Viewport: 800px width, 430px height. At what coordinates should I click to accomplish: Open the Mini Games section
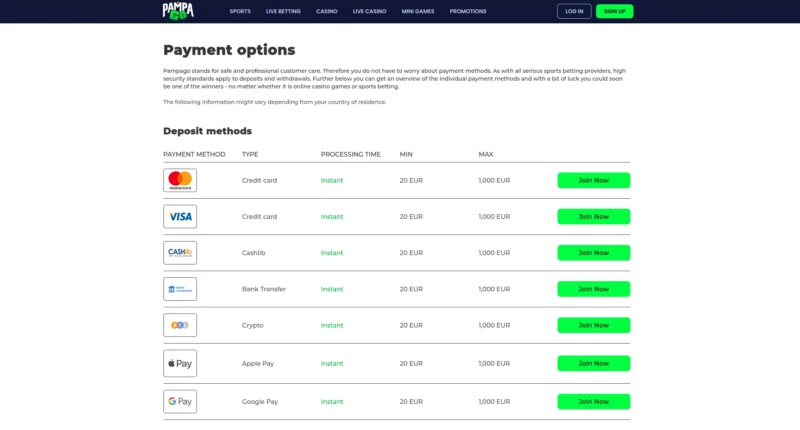coord(418,11)
